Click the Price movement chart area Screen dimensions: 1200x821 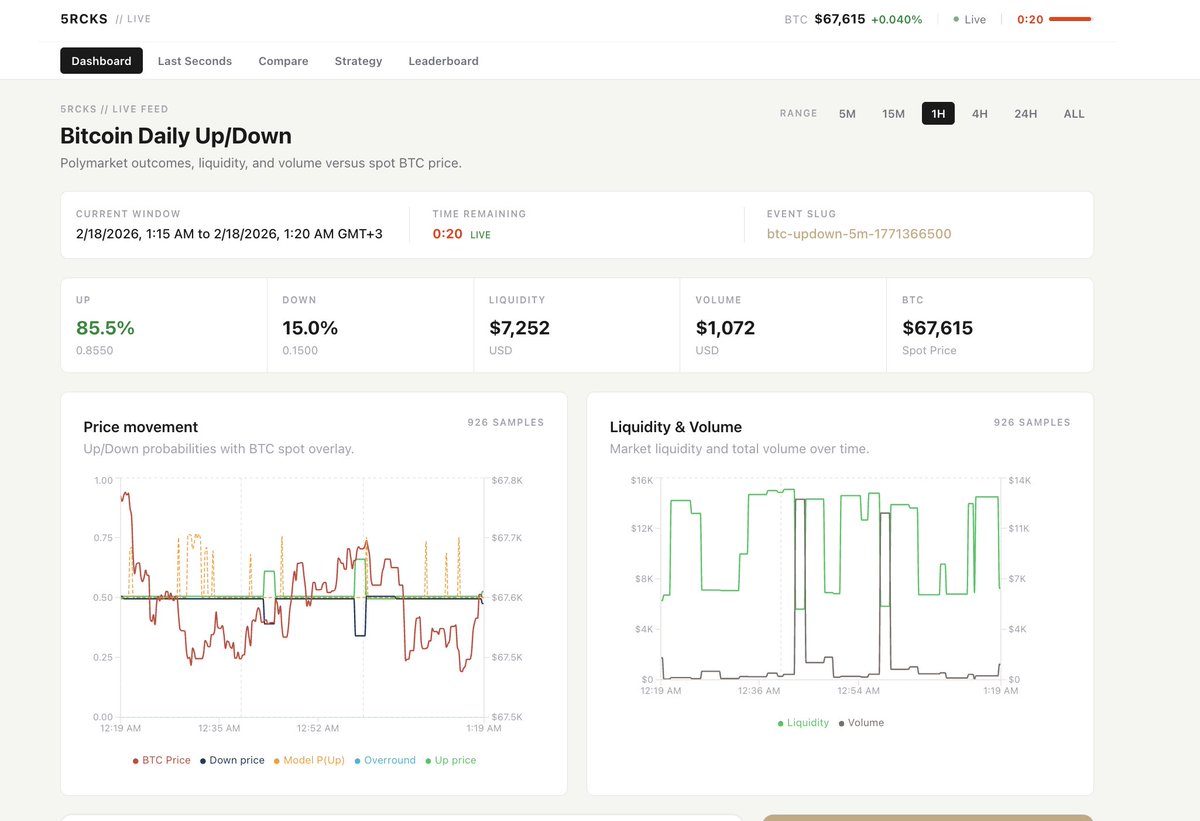[302, 598]
